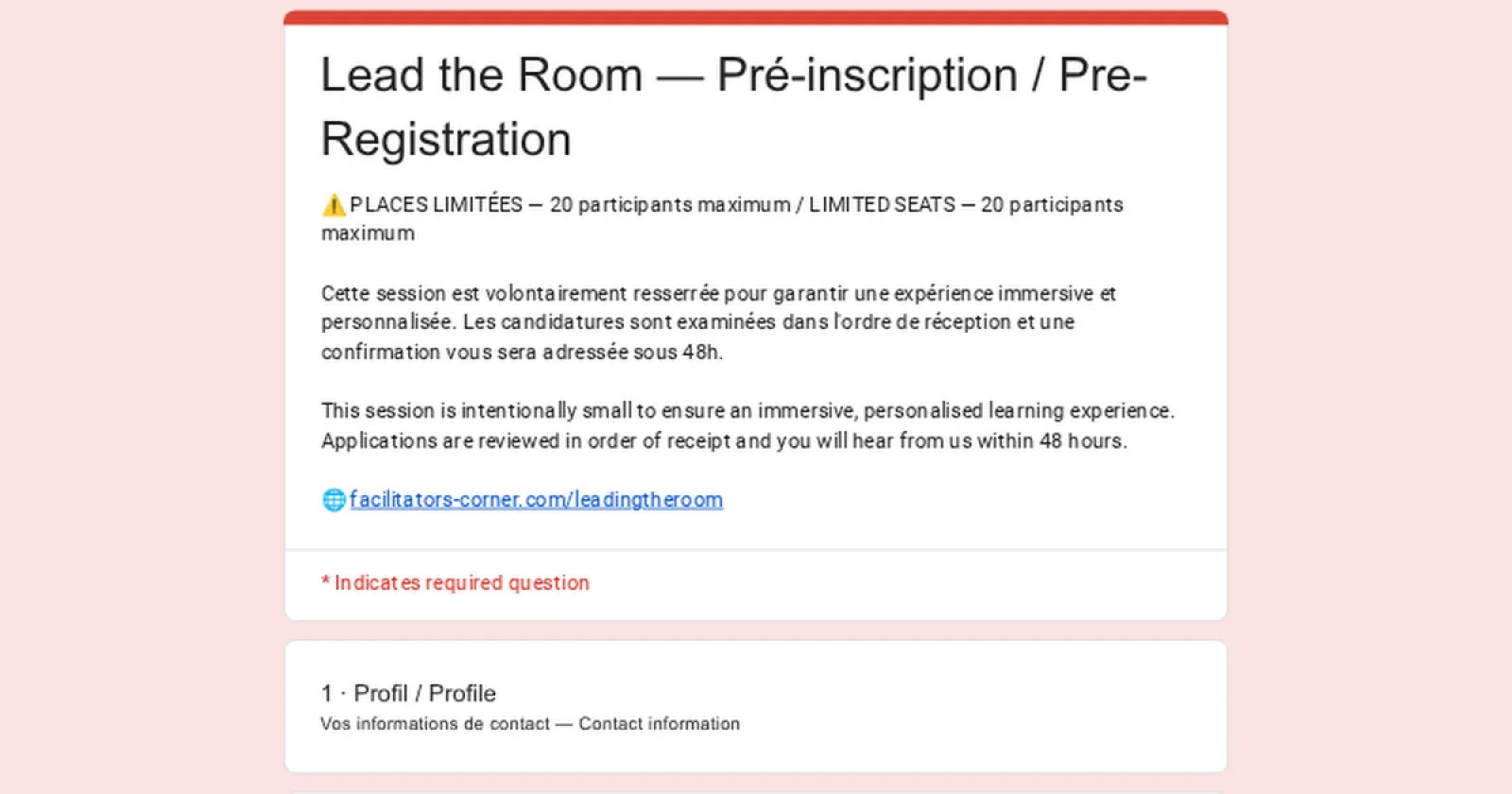Select the '1 · Profil / Profile' section heading

pyautogui.click(x=408, y=694)
